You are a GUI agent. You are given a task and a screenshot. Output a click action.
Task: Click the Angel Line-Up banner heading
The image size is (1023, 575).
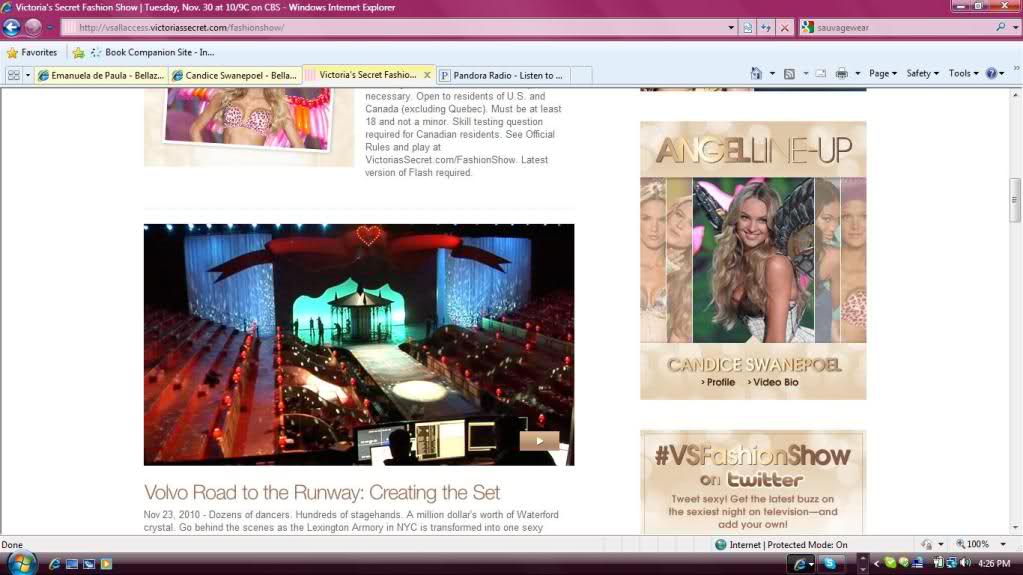point(753,150)
